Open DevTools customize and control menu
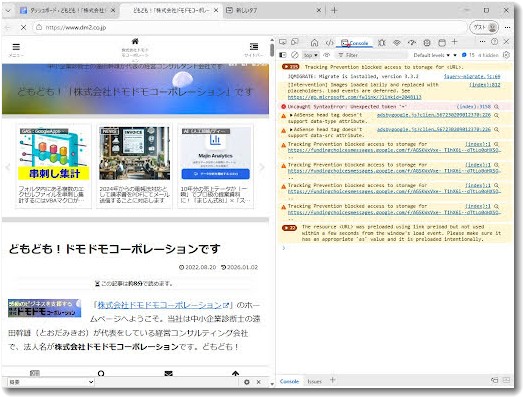523x397 pixels. [482, 42]
